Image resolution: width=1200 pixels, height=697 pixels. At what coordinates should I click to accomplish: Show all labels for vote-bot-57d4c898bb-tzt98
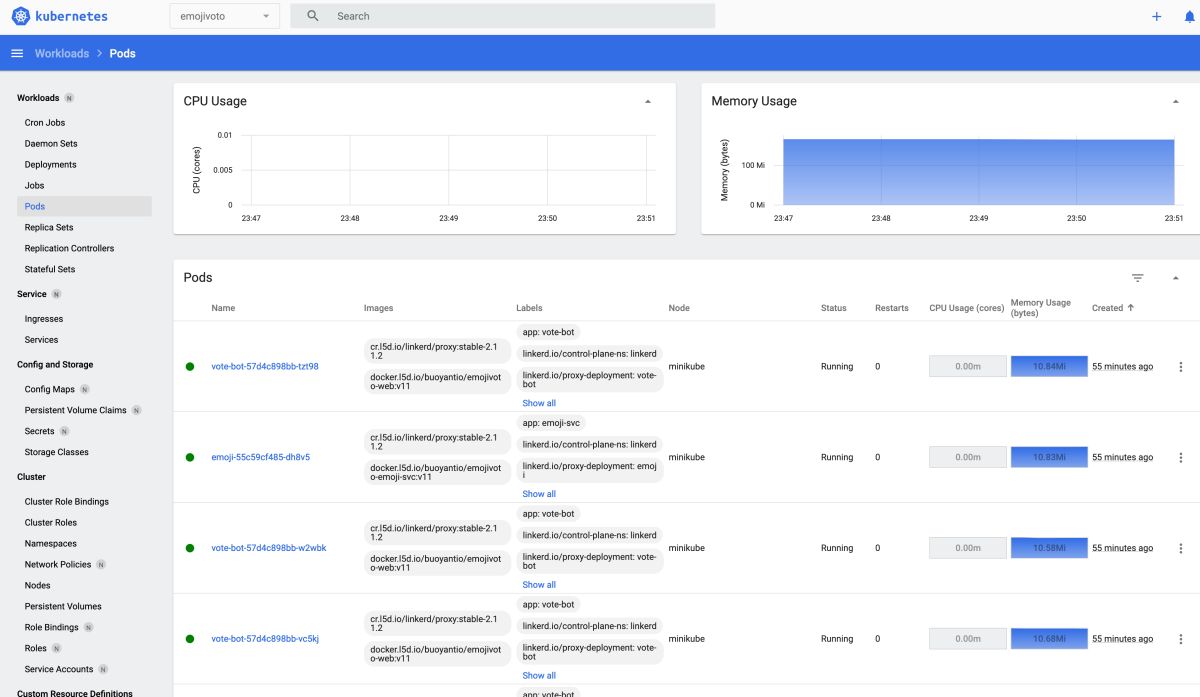[539, 403]
